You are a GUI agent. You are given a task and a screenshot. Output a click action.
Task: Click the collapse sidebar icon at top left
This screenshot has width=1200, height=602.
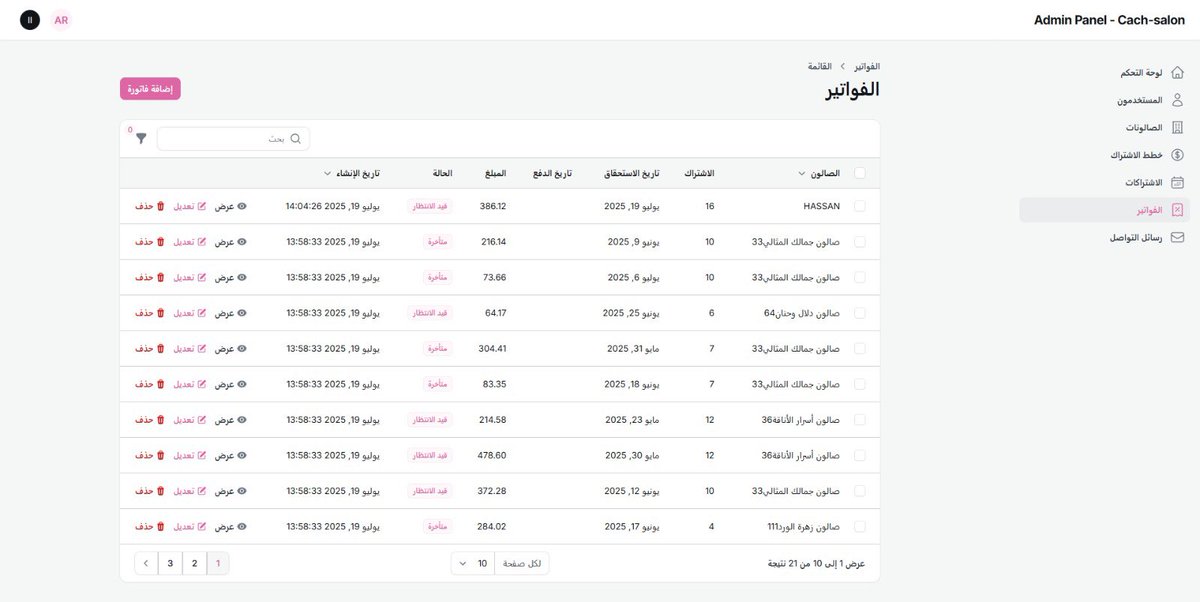coord(30,20)
